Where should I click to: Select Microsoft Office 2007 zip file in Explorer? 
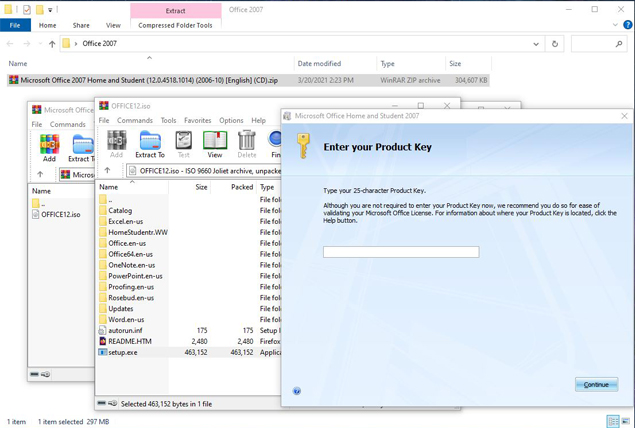tap(248, 80)
